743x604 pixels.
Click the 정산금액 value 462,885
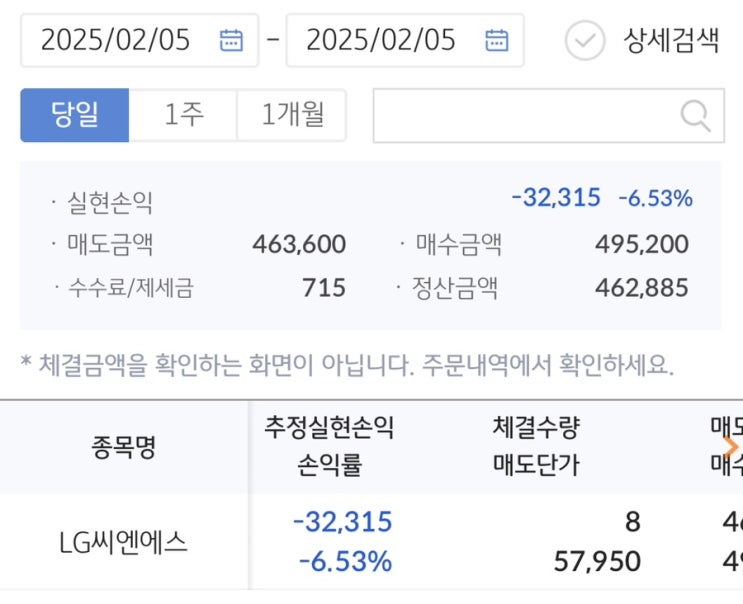coord(641,288)
